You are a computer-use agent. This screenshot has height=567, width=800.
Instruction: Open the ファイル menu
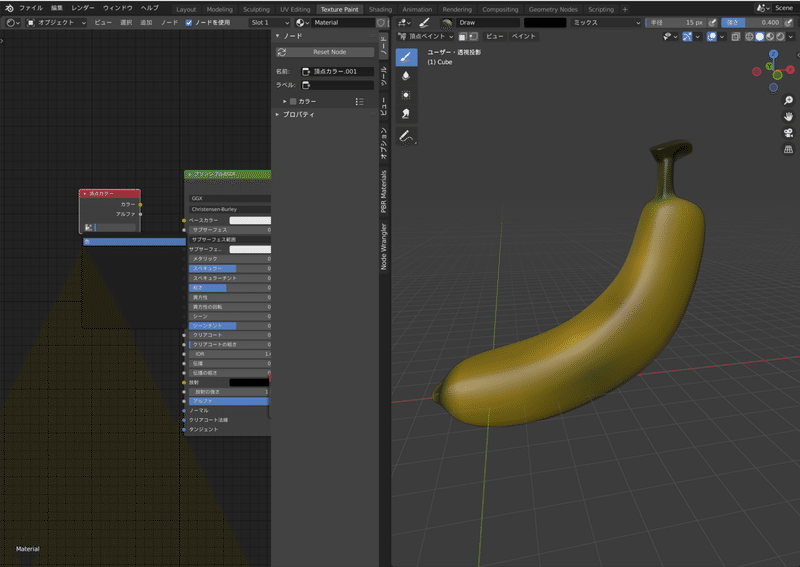pyautogui.click(x=31, y=8)
